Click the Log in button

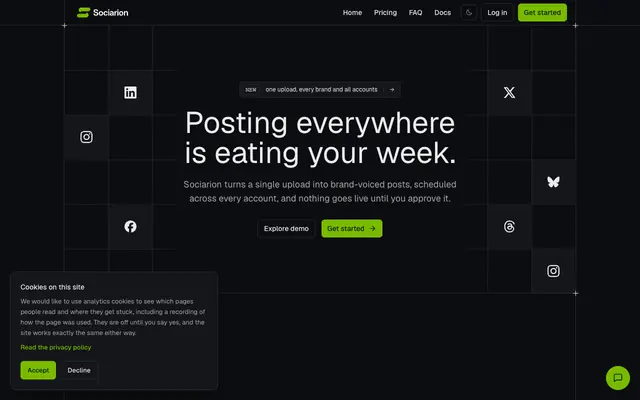click(497, 13)
